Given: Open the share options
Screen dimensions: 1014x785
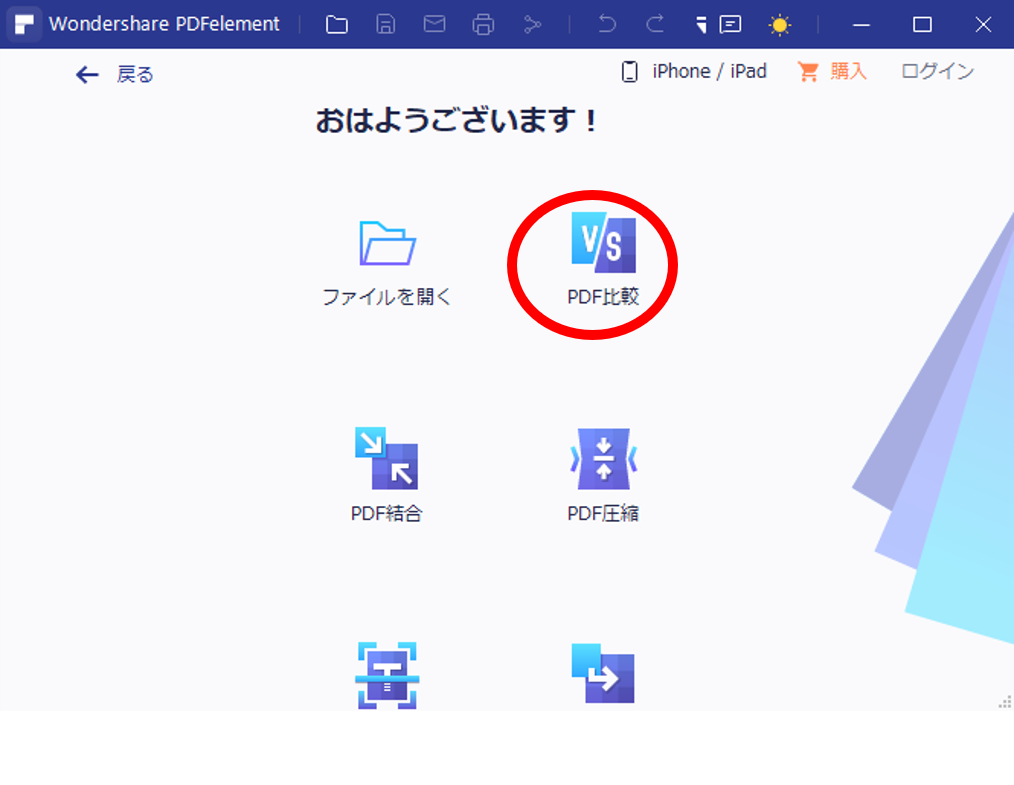Looking at the screenshot, I should click(x=533, y=24).
